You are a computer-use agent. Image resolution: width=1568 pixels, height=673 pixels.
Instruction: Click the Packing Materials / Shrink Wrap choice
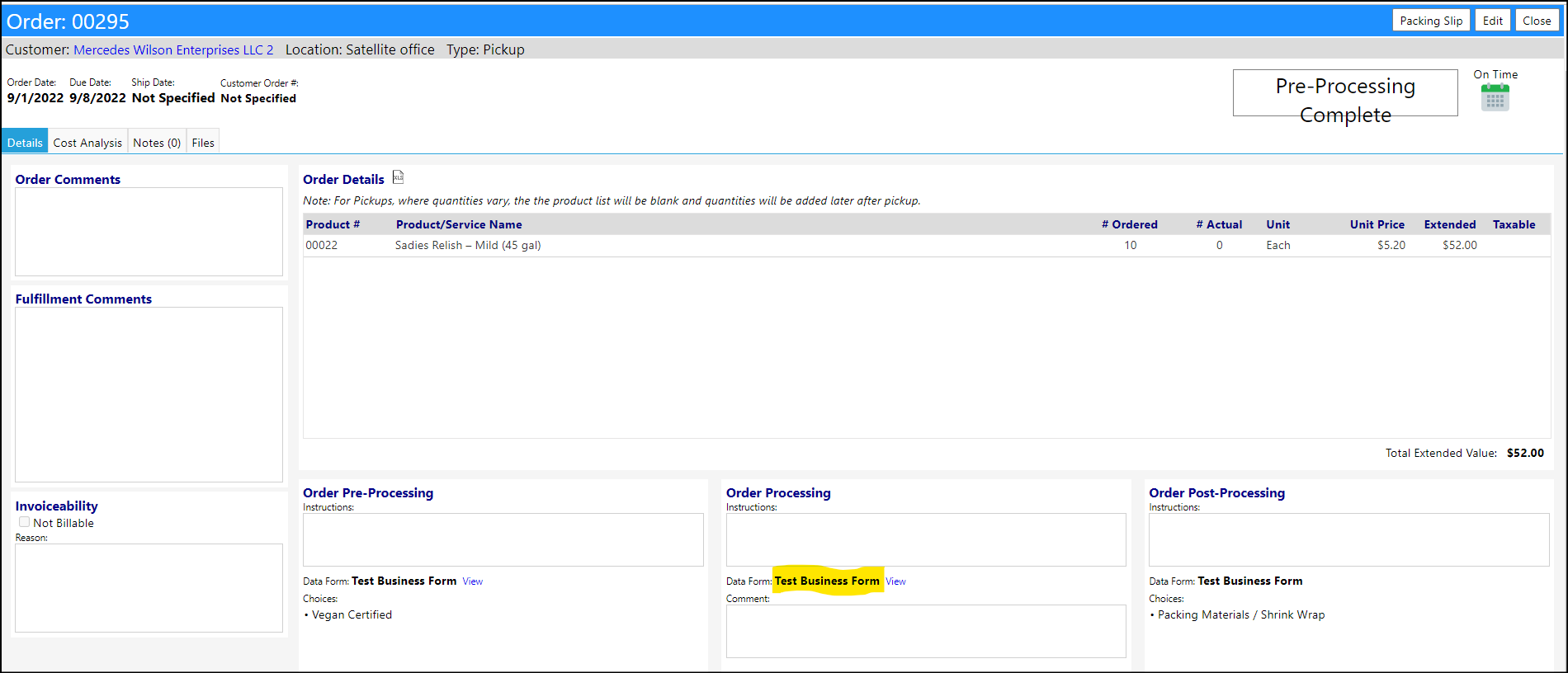click(1240, 614)
